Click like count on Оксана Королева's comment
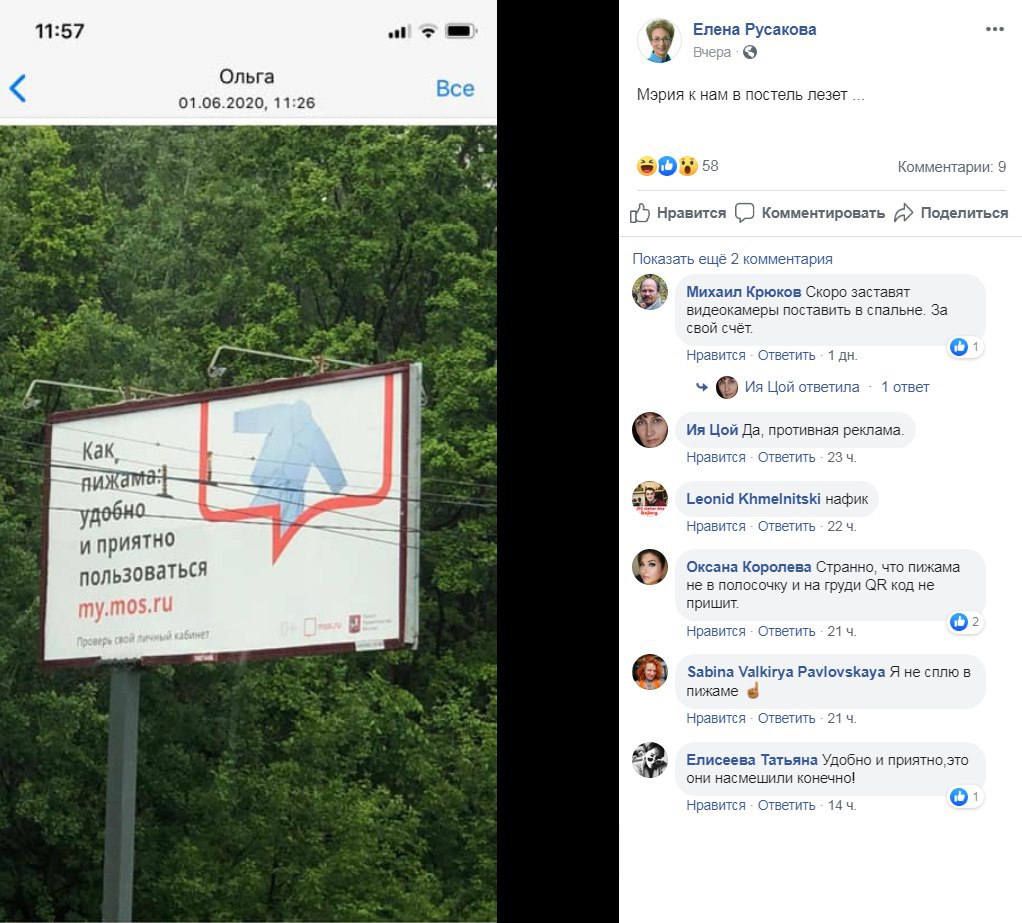This screenshot has width=1022, height=923. (x=965, y=622)
